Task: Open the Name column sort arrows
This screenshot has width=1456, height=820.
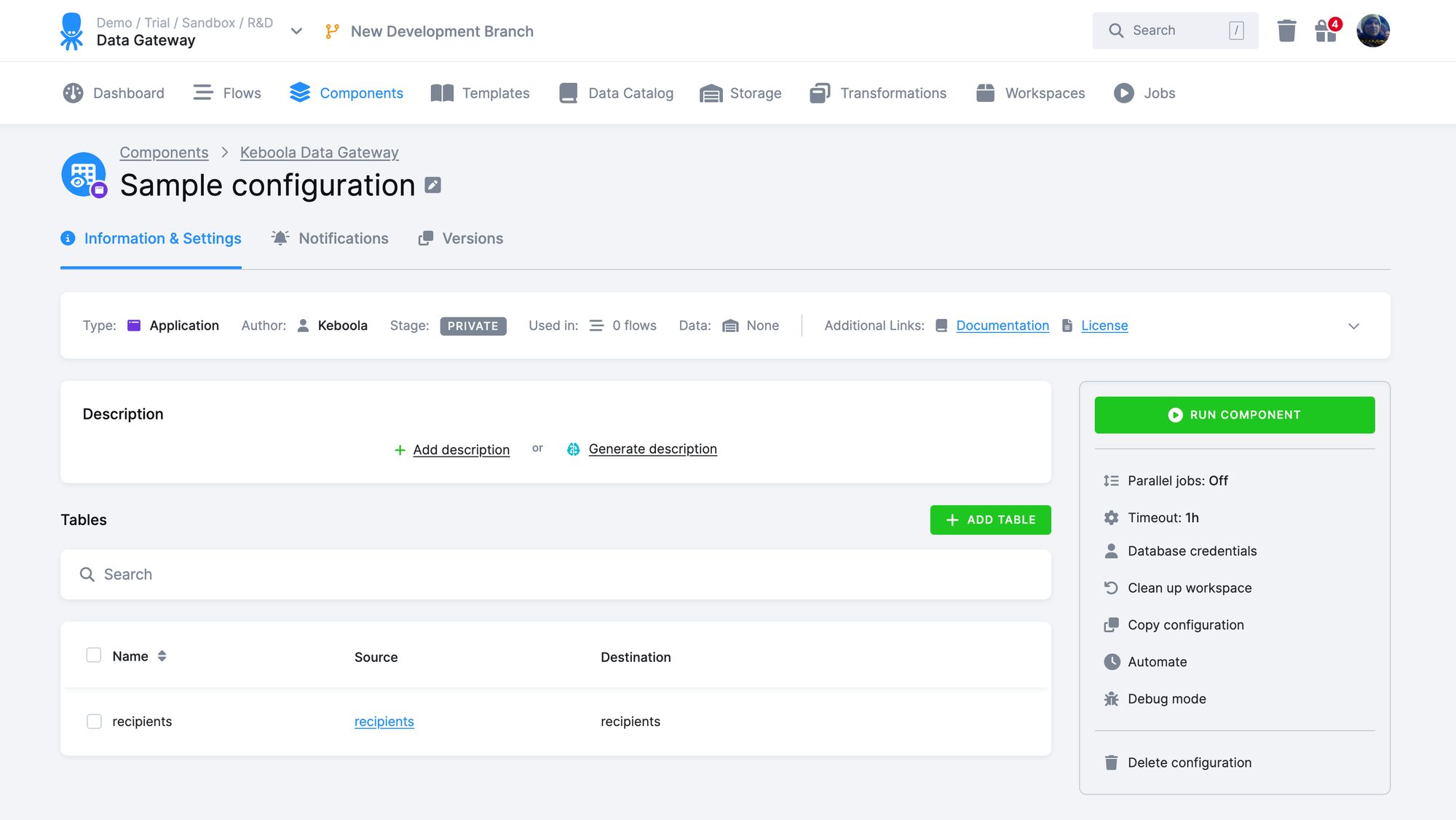Action: pos(162,655)
